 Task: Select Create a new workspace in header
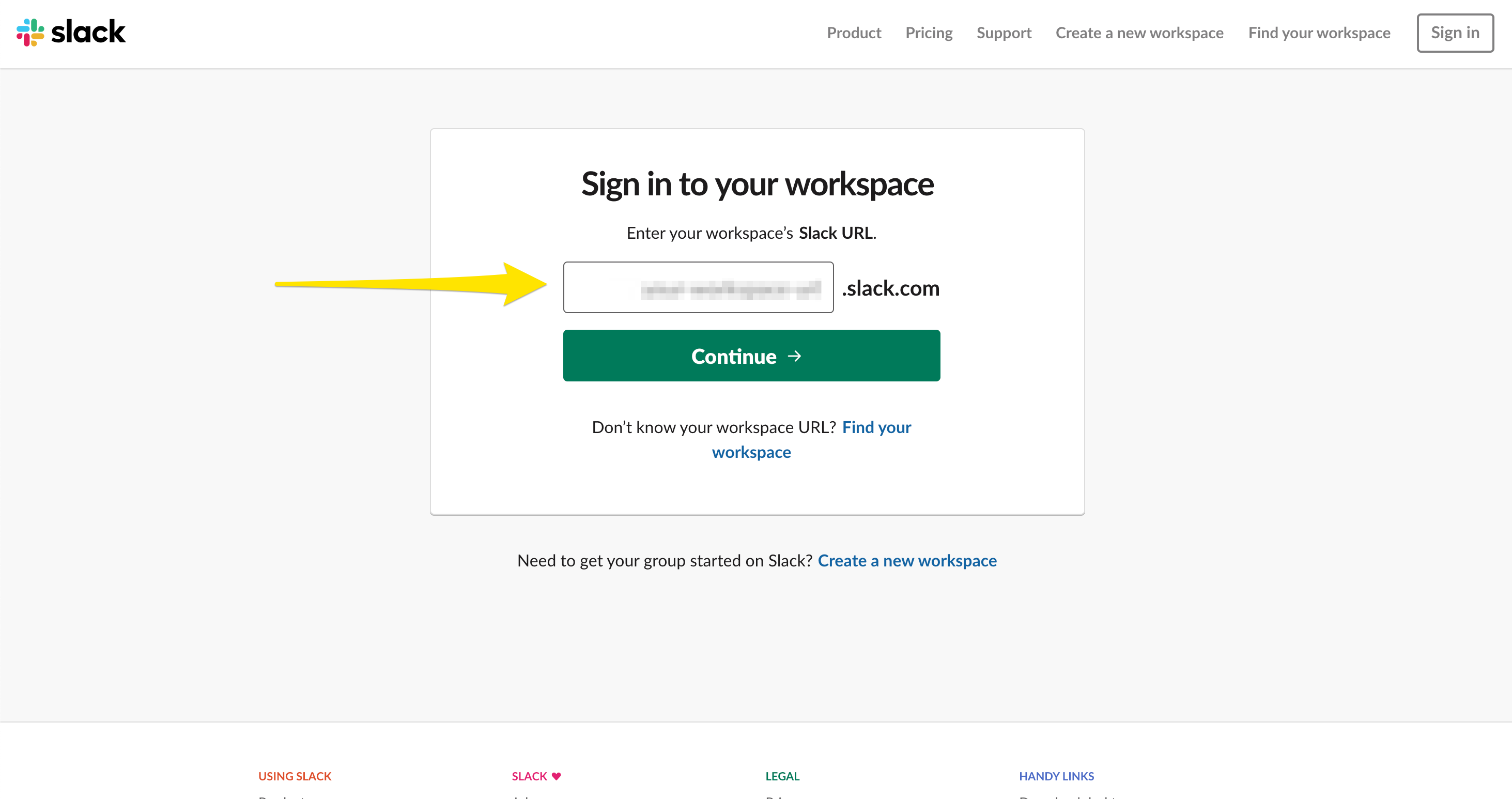click(1139, 33)
